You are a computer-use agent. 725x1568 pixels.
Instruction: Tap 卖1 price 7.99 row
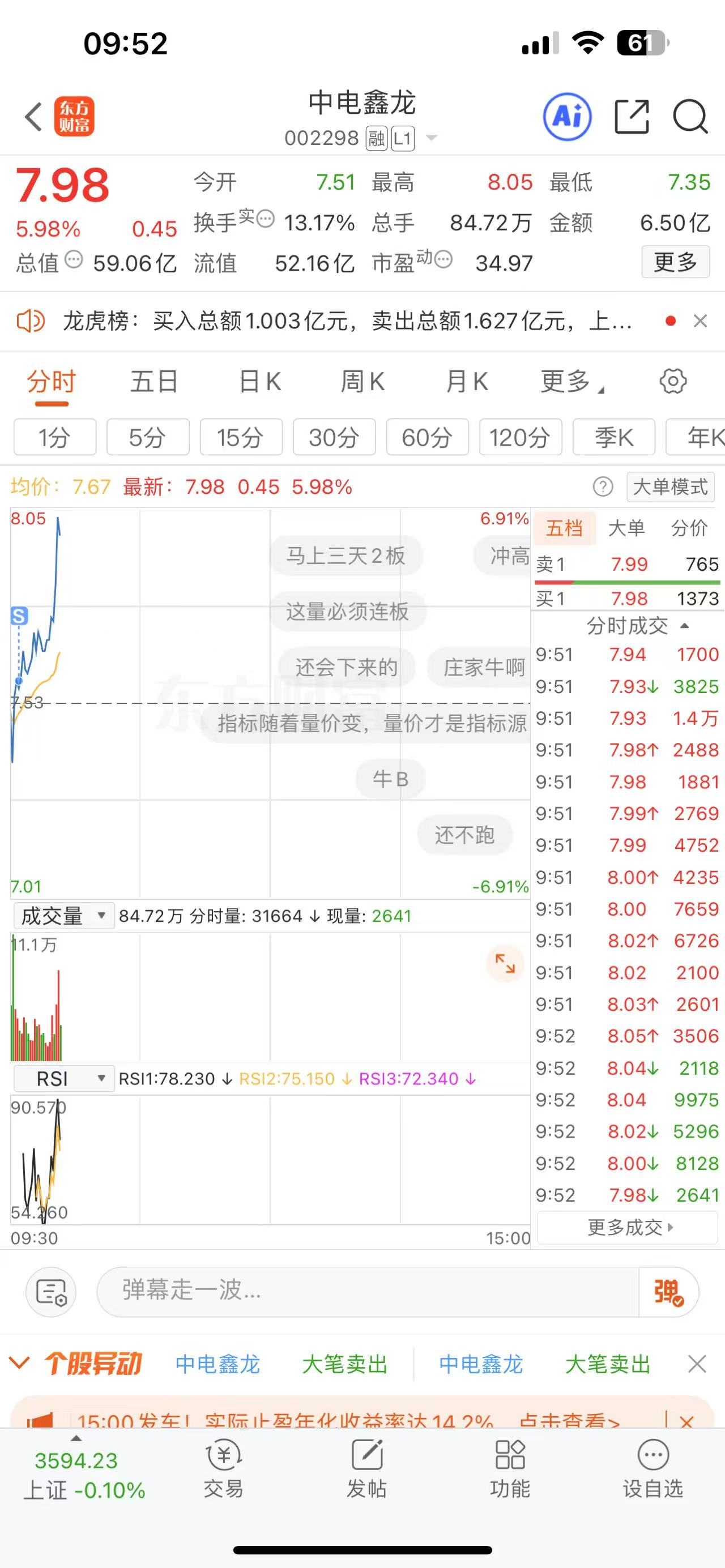(x=627, y=564)
